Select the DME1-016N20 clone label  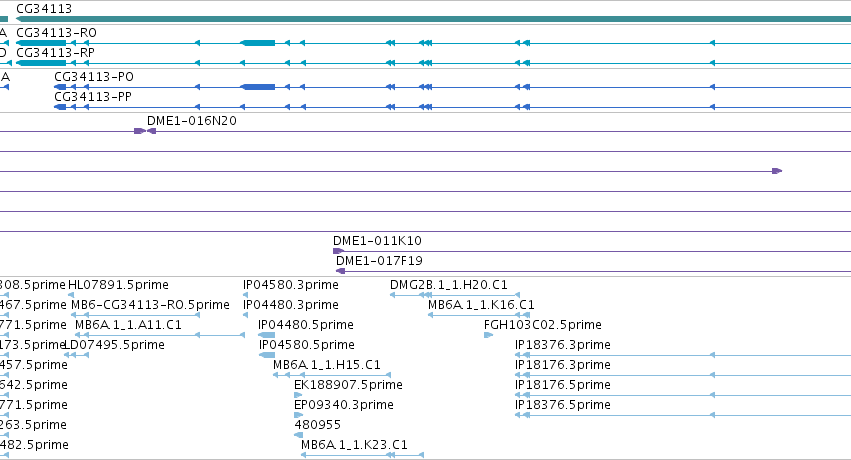click(x=192, y=120)
